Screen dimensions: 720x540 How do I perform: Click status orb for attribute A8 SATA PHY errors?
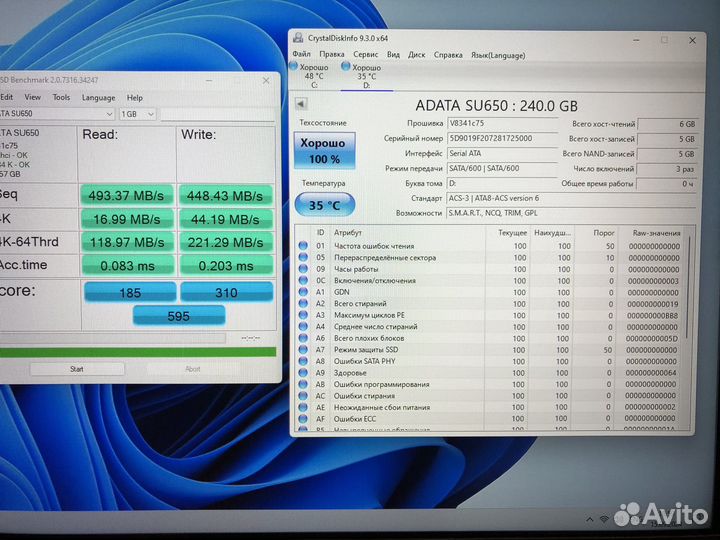[303, 361]
